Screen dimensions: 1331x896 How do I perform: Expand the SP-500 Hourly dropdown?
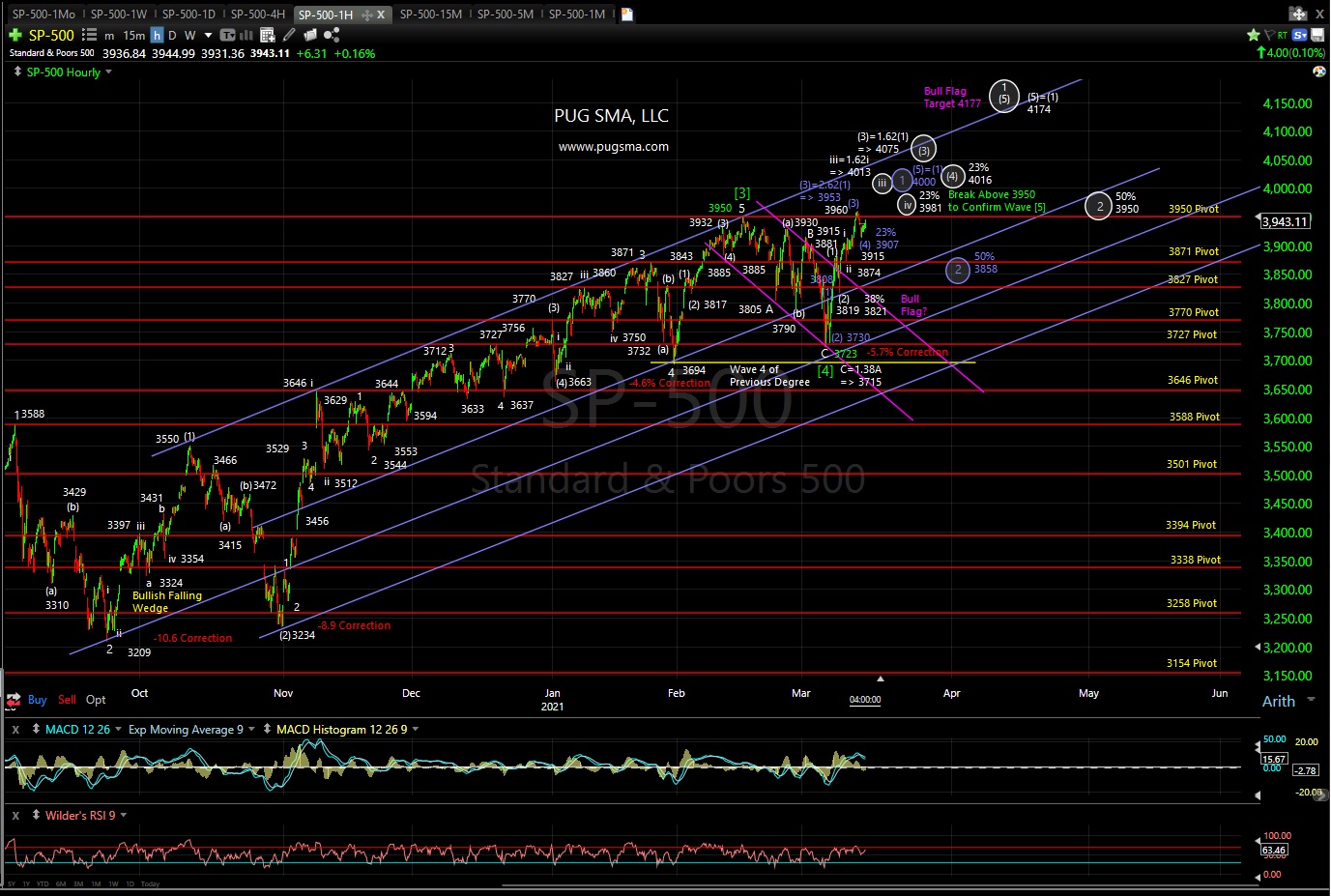(x=108, y=72)
